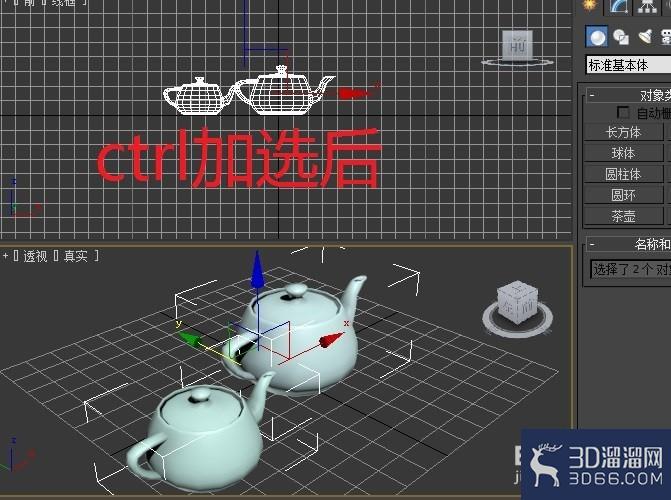This screenshot has height=500, width=671.
Task: Grab the green Y-axis gizmo arrow
Action: tap(189, 338)
